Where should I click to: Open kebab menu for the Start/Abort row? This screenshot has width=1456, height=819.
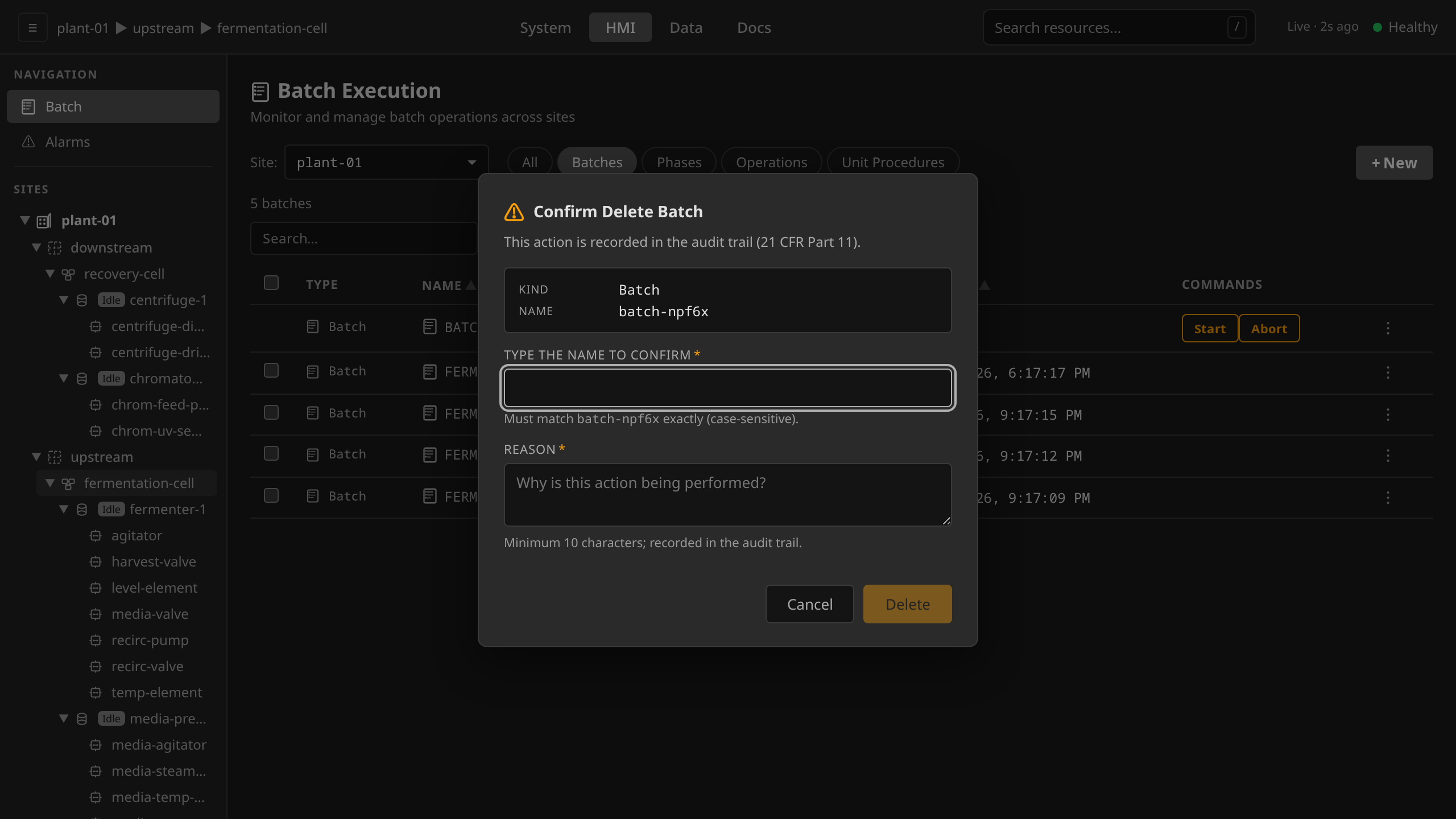1388,328
